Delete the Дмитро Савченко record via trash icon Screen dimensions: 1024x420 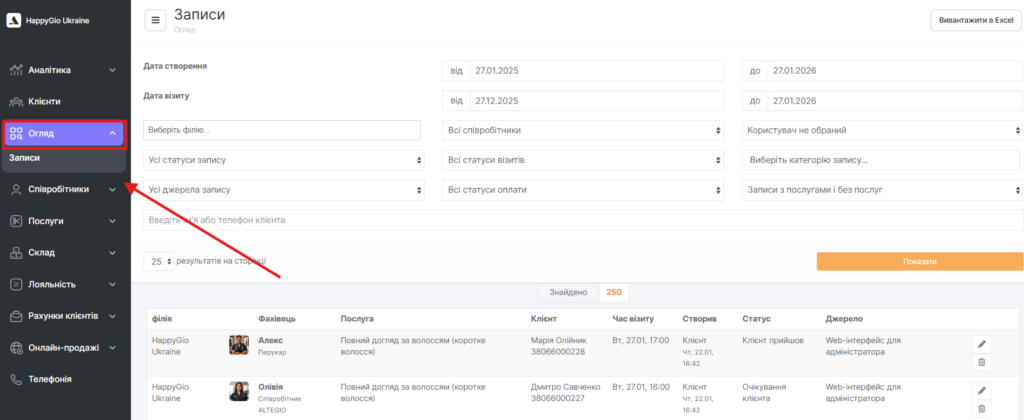coord(981,408)
